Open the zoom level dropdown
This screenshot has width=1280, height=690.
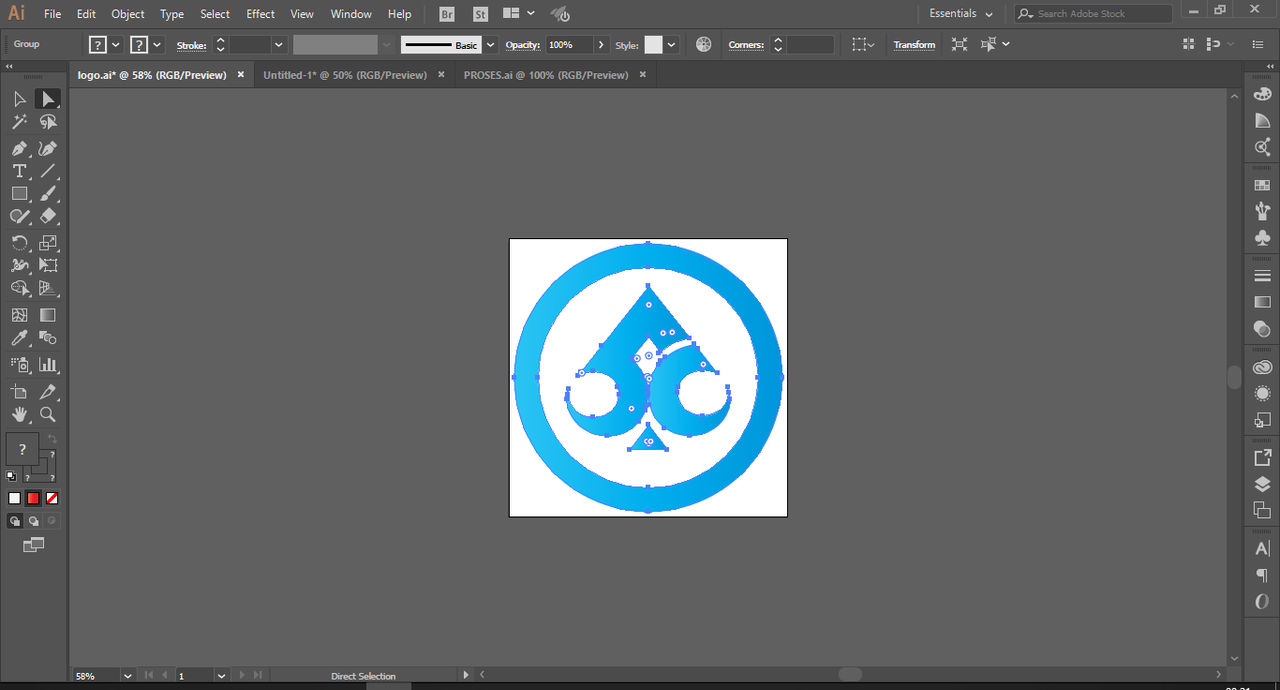pos(127,676)
